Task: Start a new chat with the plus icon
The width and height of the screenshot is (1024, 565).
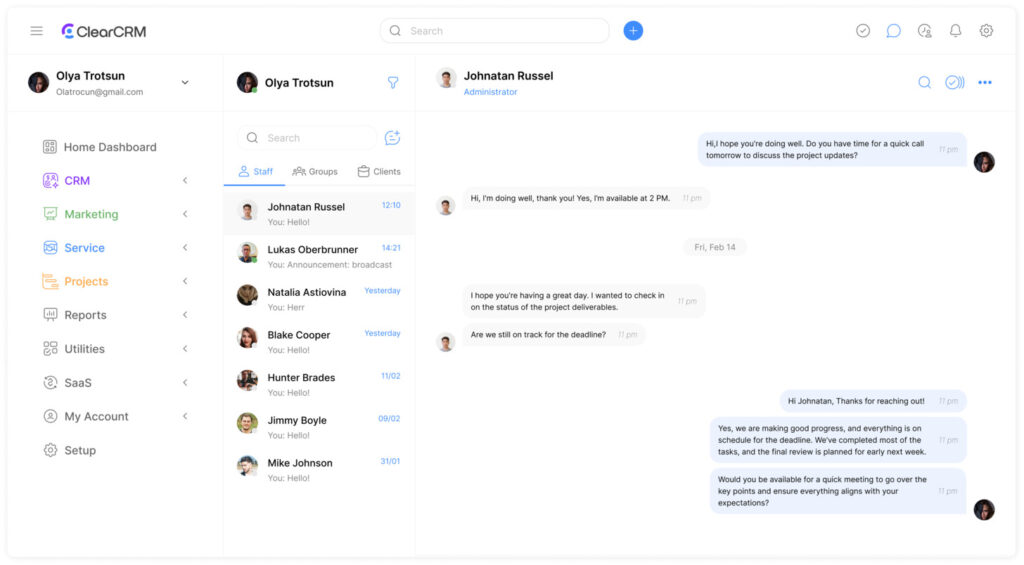Action: click(x=392, y=138)
